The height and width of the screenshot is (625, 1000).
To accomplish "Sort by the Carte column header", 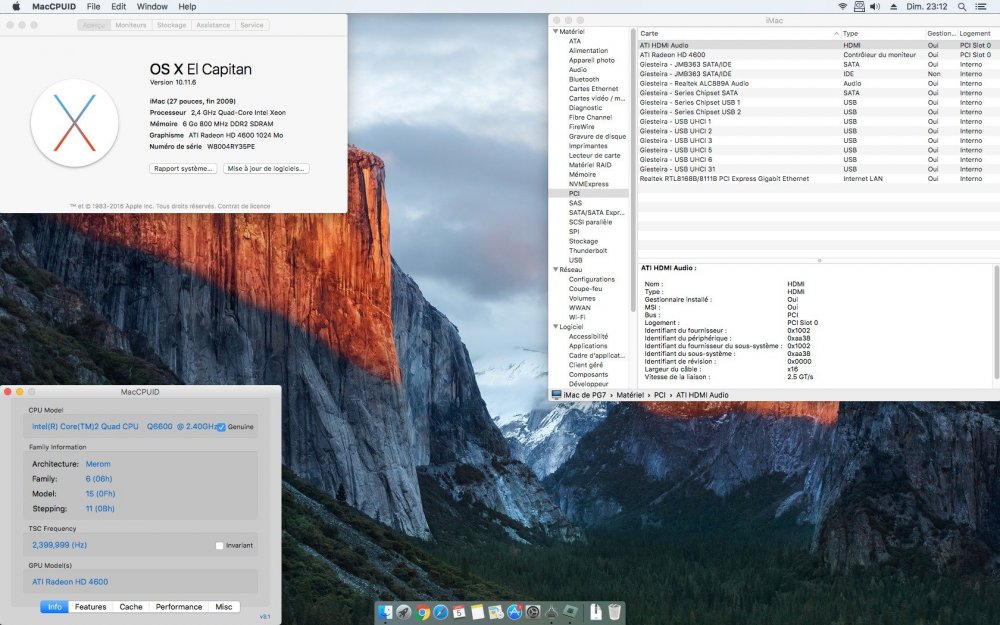I will pos(739,33).
